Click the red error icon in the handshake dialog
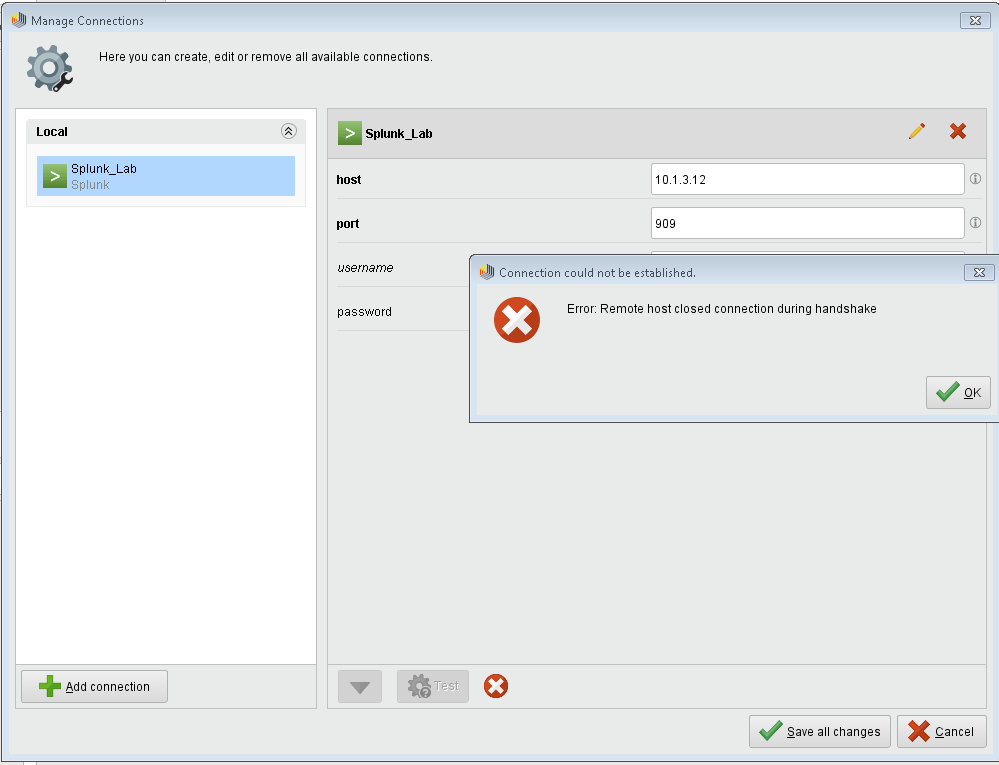The height and width of the screenshot is (765, 999). tap(516, 321)
